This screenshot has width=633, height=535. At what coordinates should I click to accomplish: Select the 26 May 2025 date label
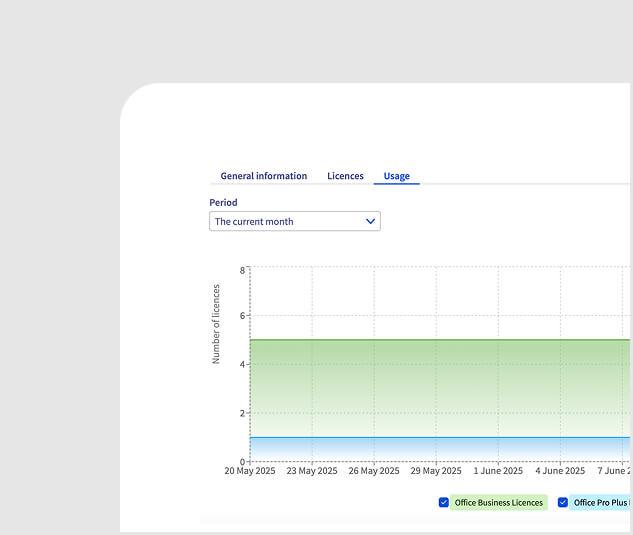[374, 471]
